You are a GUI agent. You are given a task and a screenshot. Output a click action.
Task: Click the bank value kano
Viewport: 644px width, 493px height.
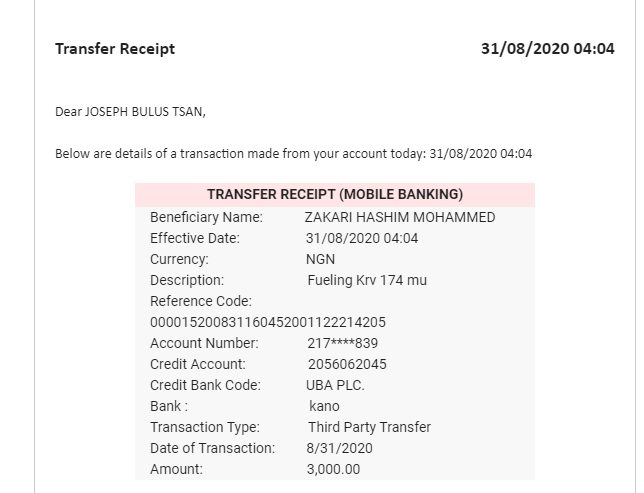point(324,406)
